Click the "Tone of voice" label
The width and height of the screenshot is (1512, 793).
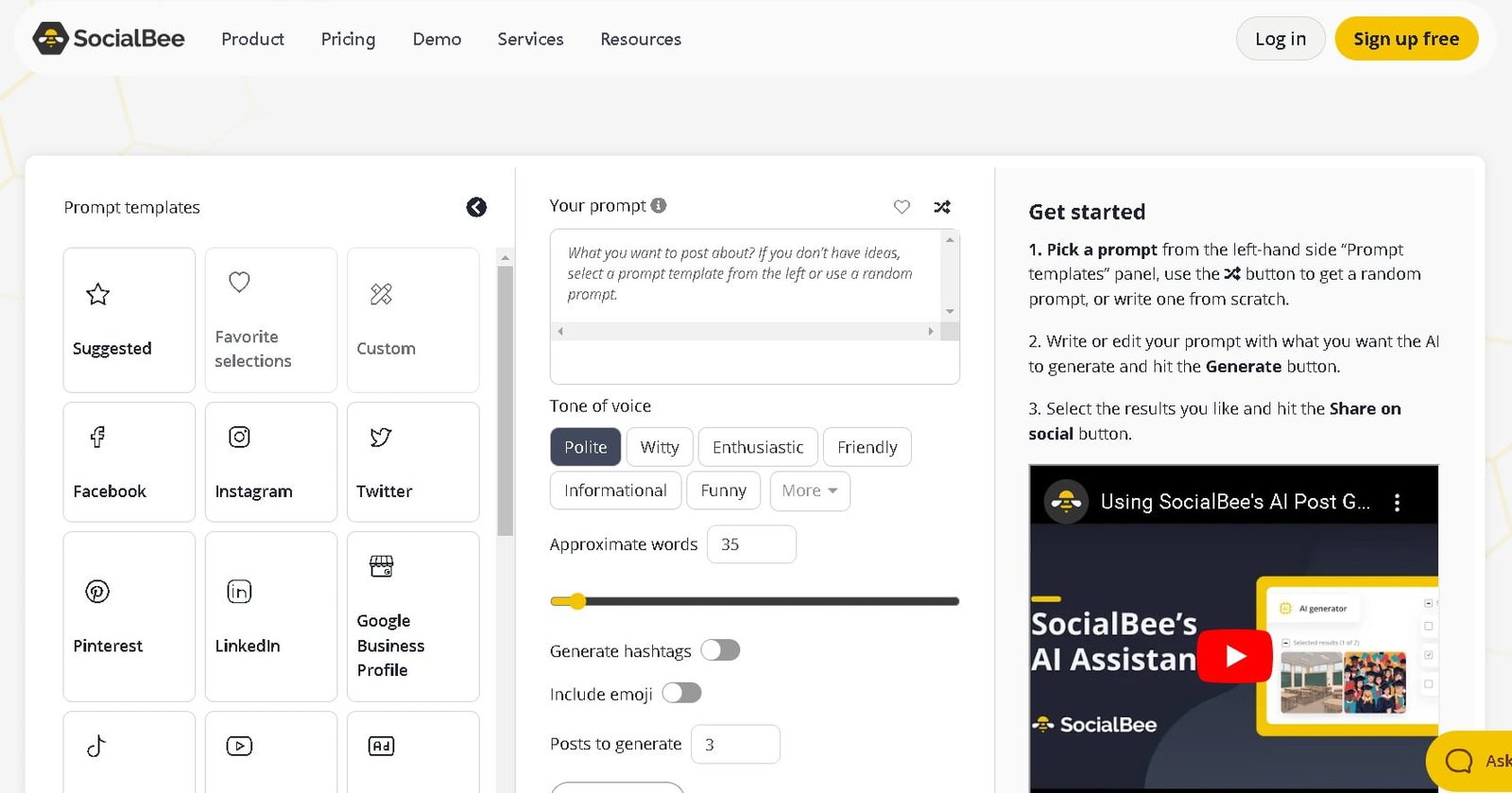coord(600,405)
